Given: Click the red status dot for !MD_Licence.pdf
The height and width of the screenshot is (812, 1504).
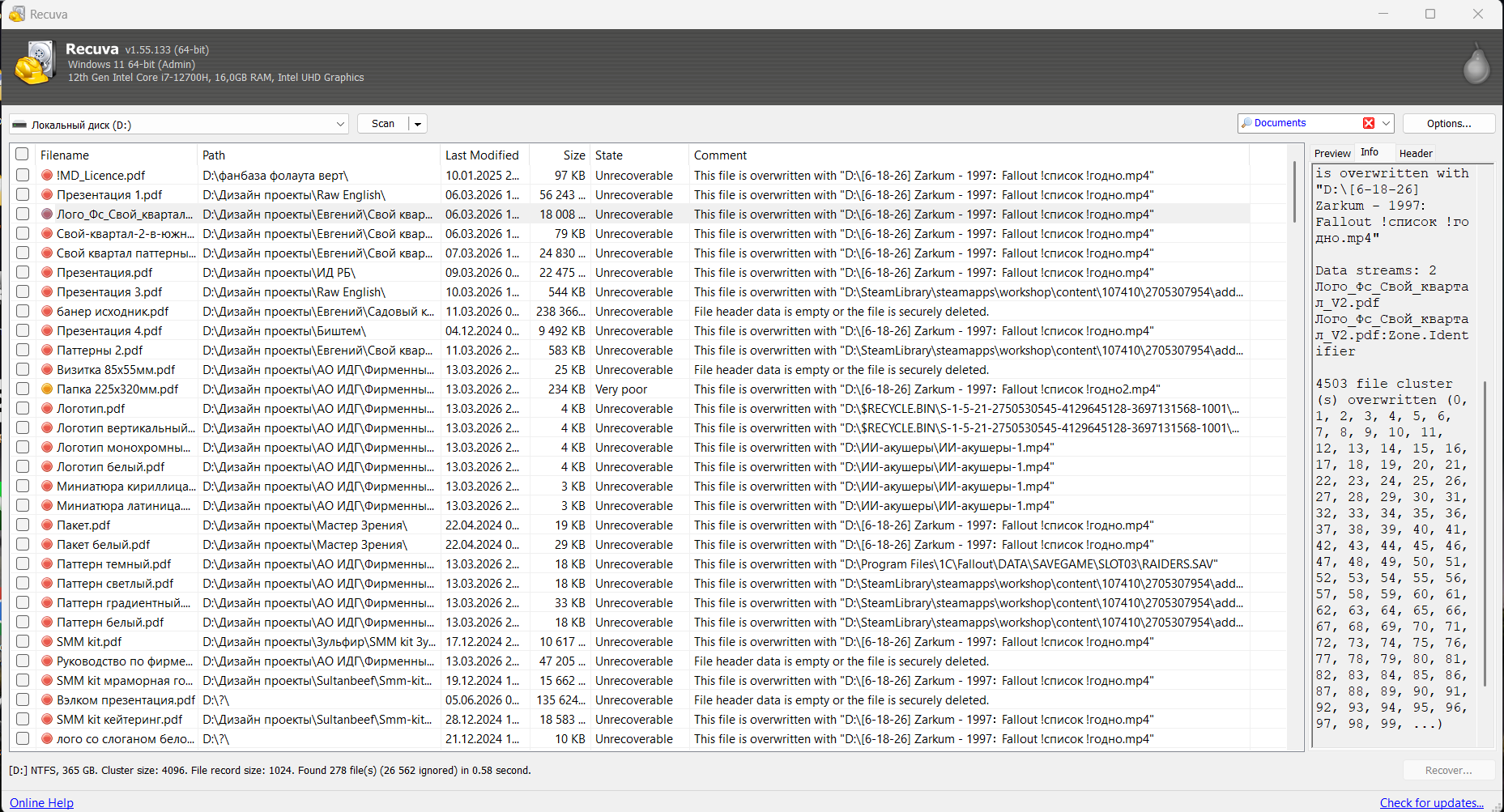Looking at the screenshot, I should 47,176.
